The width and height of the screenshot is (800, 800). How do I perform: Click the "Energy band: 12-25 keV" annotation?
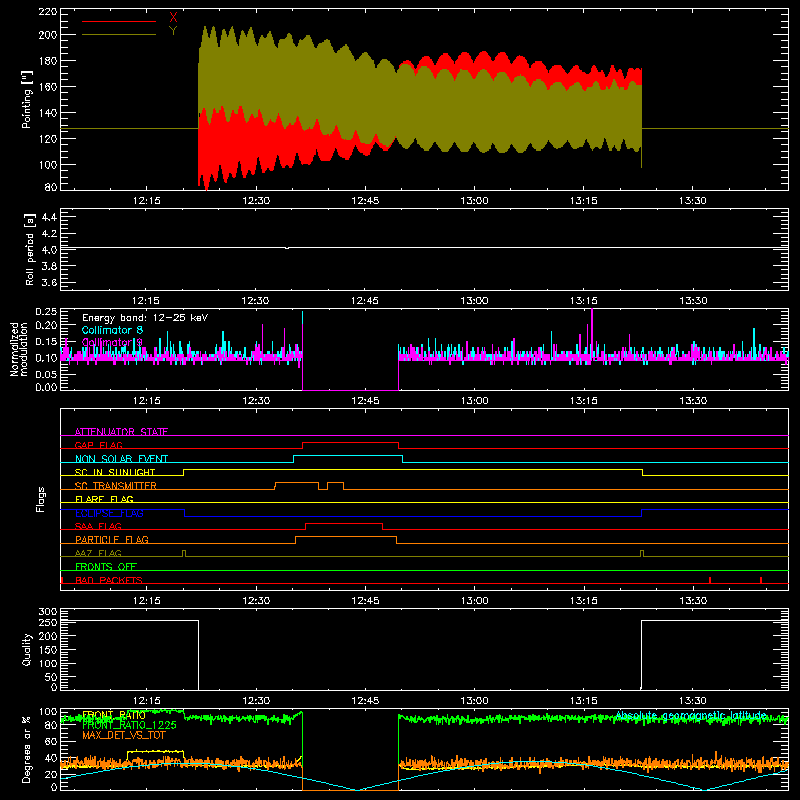tap(145, 318)
